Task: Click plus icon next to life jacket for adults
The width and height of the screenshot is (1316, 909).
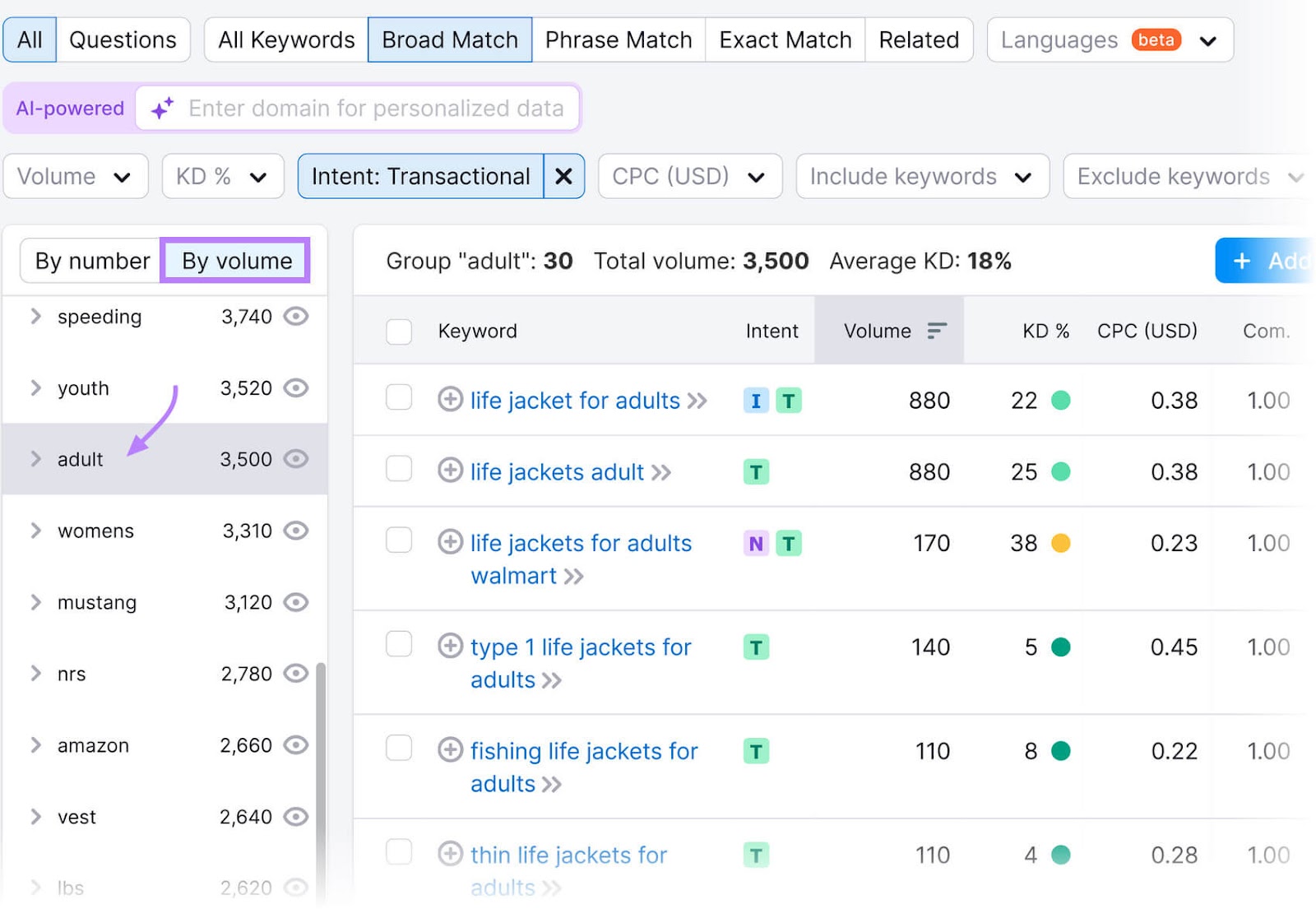Action: click(450, 400)
